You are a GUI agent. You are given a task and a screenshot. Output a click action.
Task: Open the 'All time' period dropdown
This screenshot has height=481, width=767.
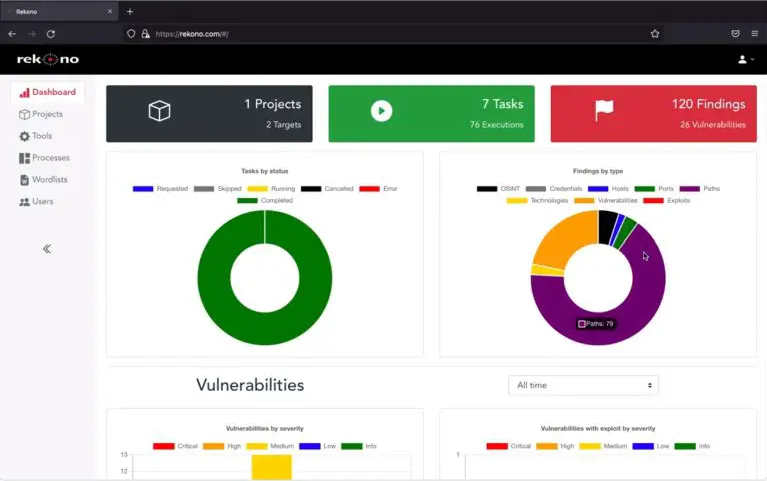tap(583, 385)
